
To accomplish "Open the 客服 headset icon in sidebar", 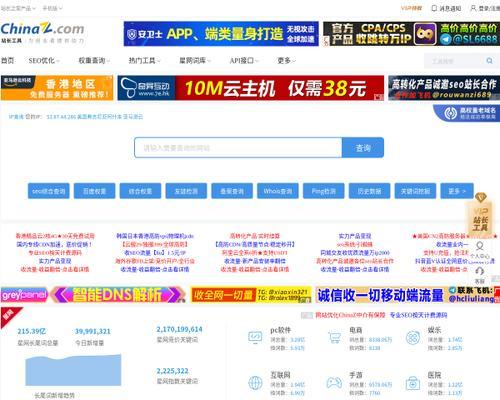I will (480, 271).
